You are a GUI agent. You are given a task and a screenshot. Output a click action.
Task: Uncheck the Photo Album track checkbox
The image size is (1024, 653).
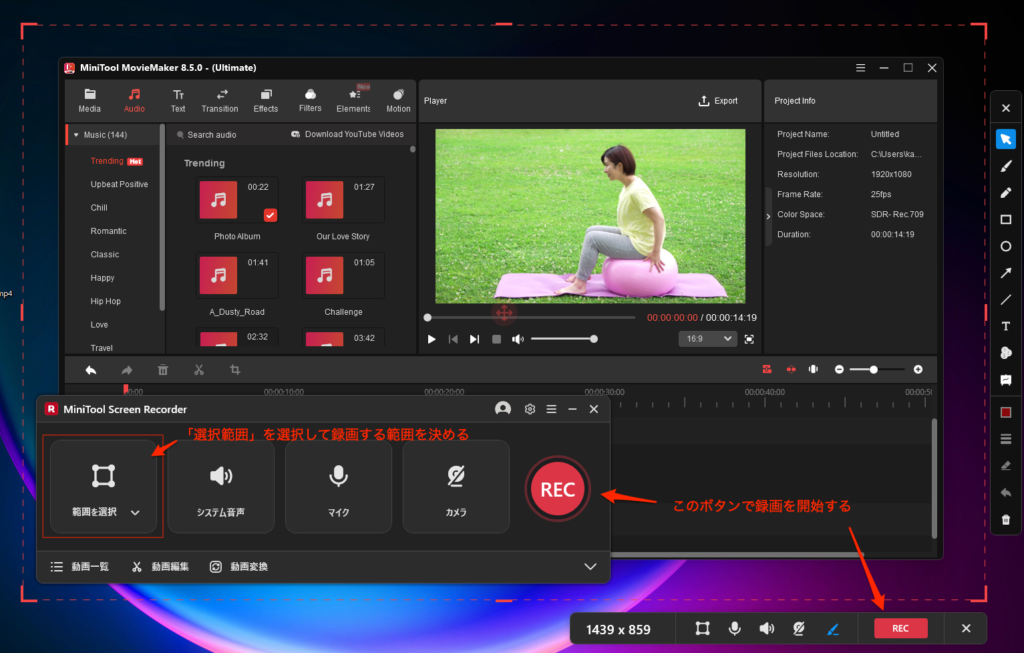270,215
